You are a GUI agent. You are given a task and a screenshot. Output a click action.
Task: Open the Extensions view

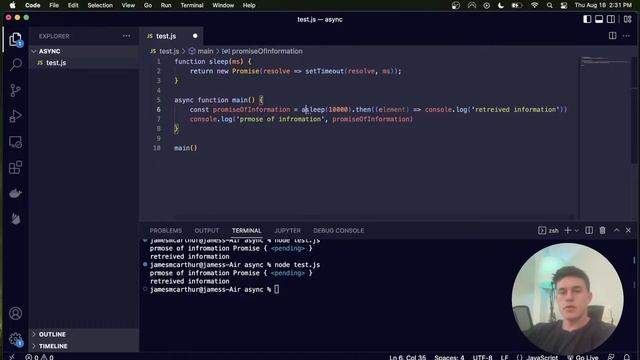tap(16, 167)
